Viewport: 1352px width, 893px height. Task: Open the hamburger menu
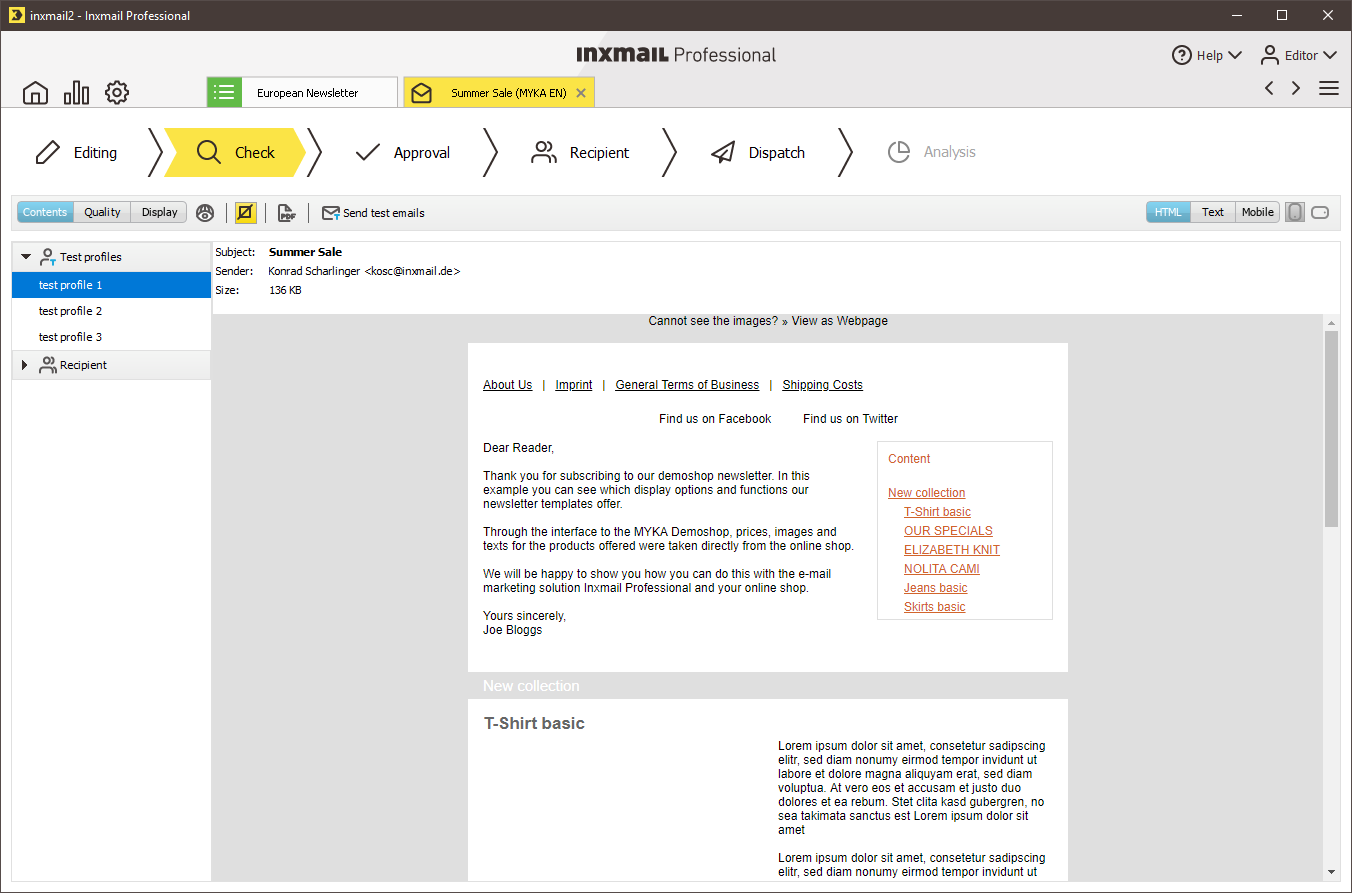click(x=1329, y=88)
